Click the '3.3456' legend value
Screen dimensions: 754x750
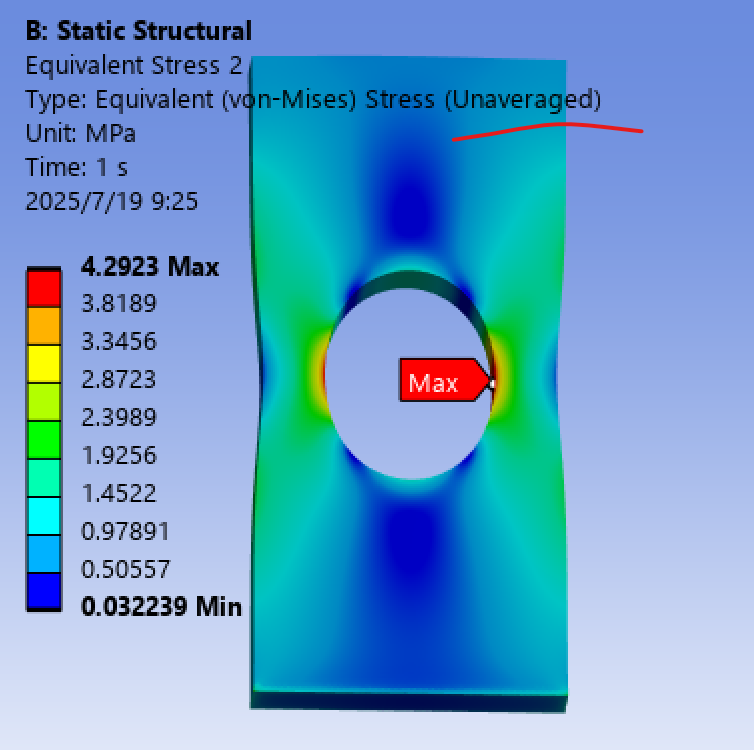(119, 341)
